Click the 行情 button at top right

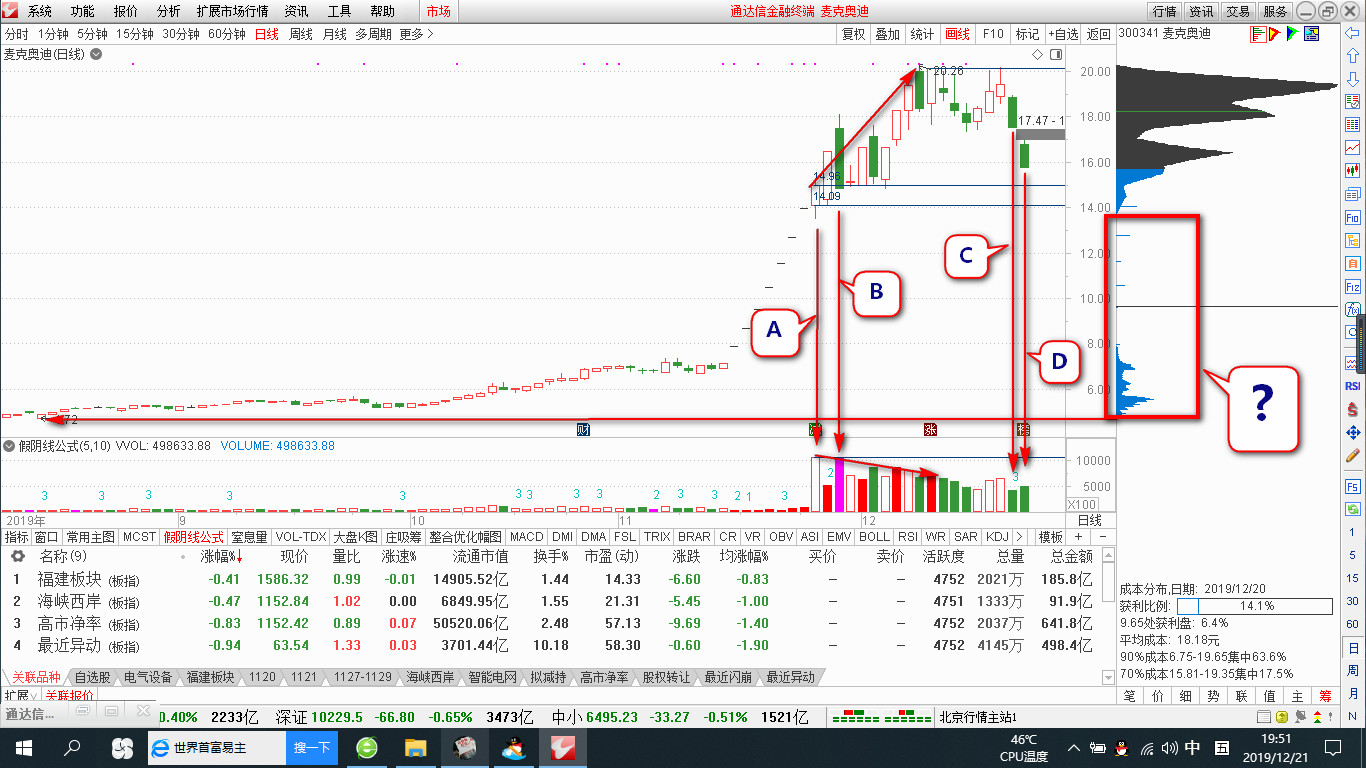(1164, 11)
